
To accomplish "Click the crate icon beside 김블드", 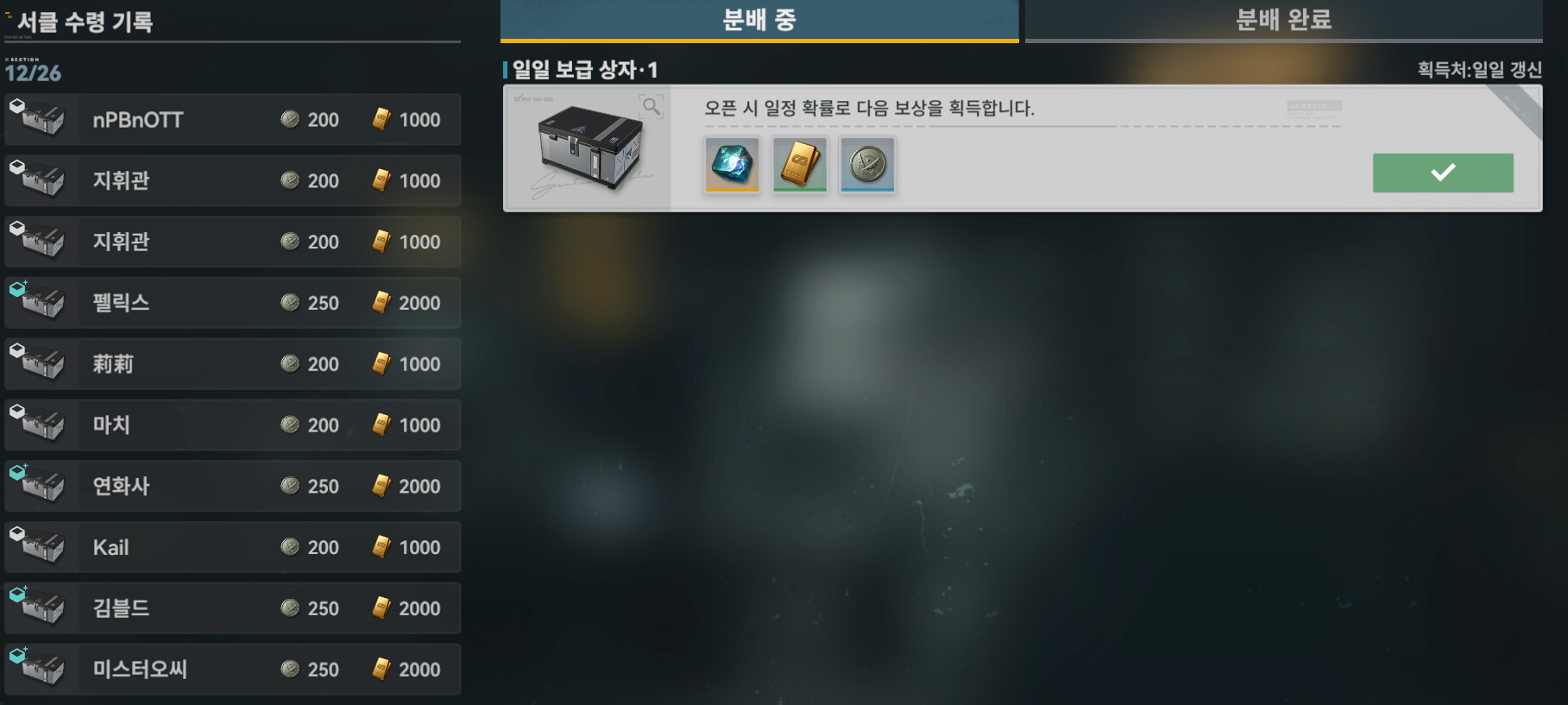I will tap(37, 606).
